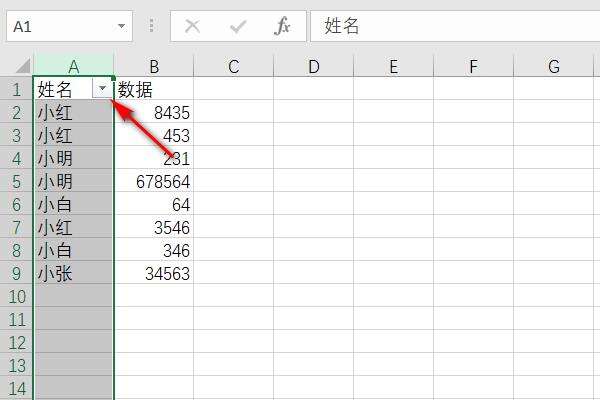
Task: Select row 11 header
Action: [16, 319]
